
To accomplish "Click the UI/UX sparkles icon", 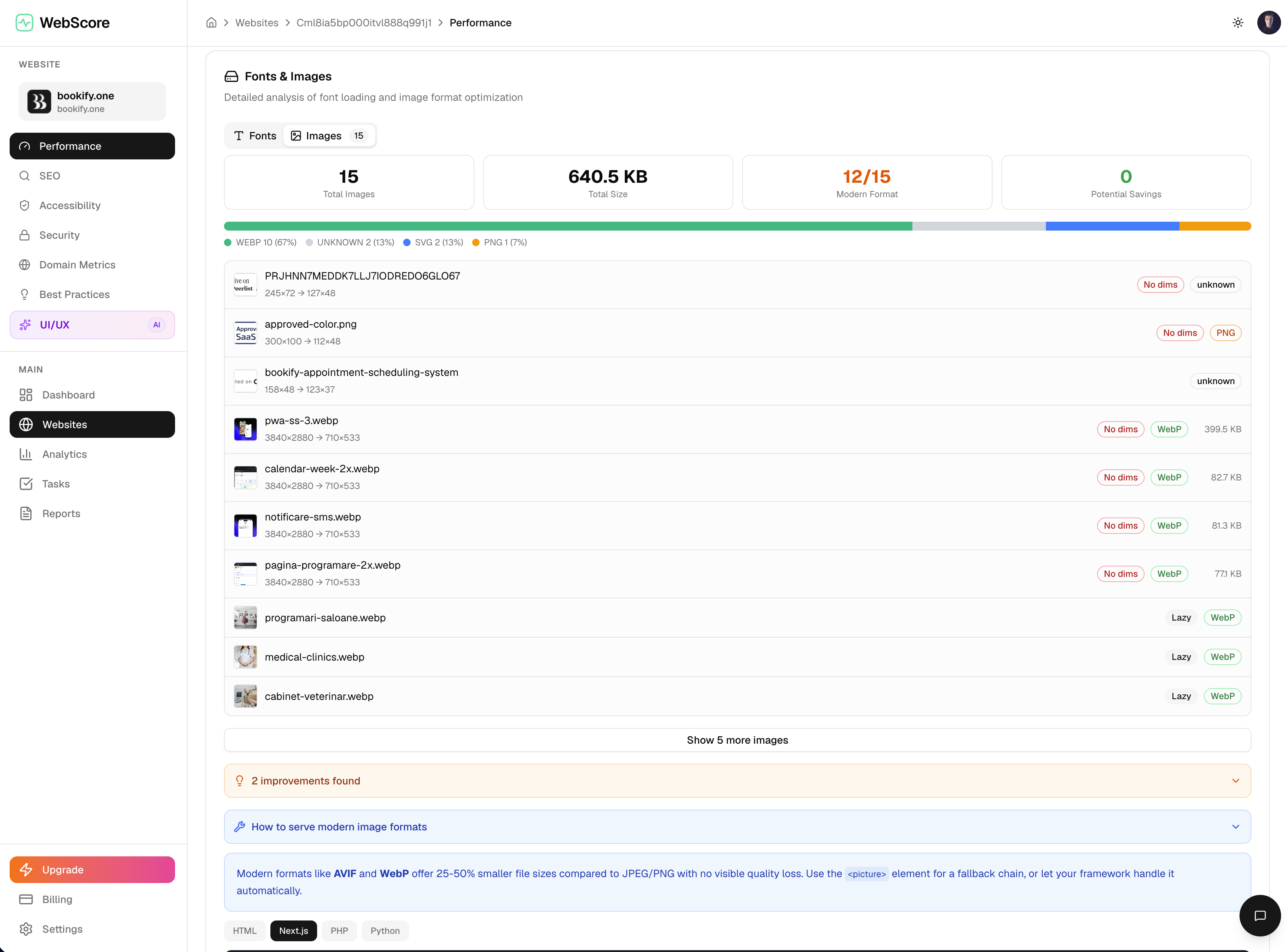I will pyautogui.click(x=25, y=324).
